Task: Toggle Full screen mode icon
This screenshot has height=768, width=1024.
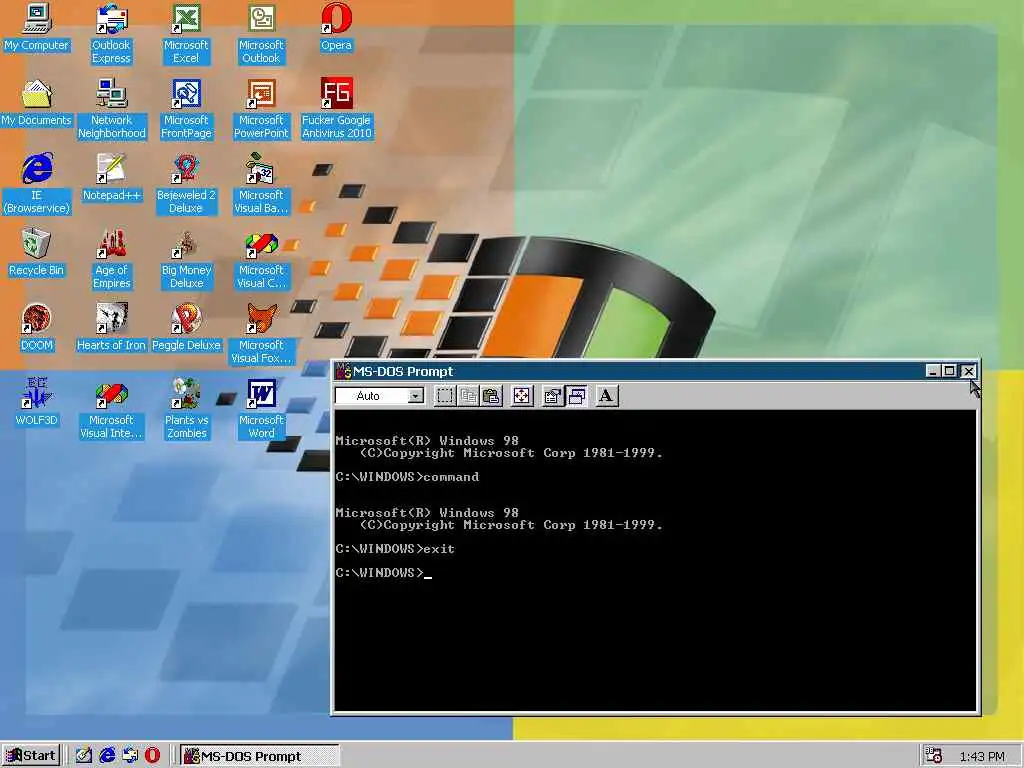Action: tap(522, 396)
